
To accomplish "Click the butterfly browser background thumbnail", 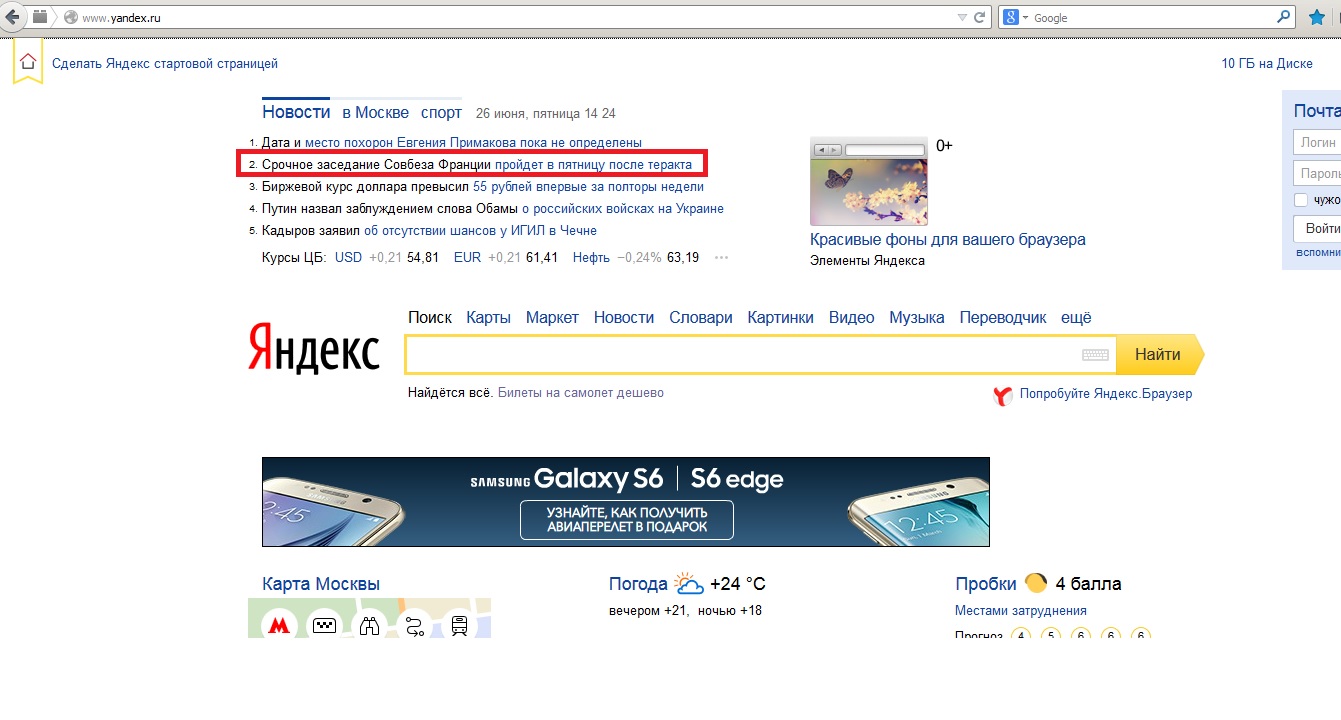I will (x=869, y=181).
